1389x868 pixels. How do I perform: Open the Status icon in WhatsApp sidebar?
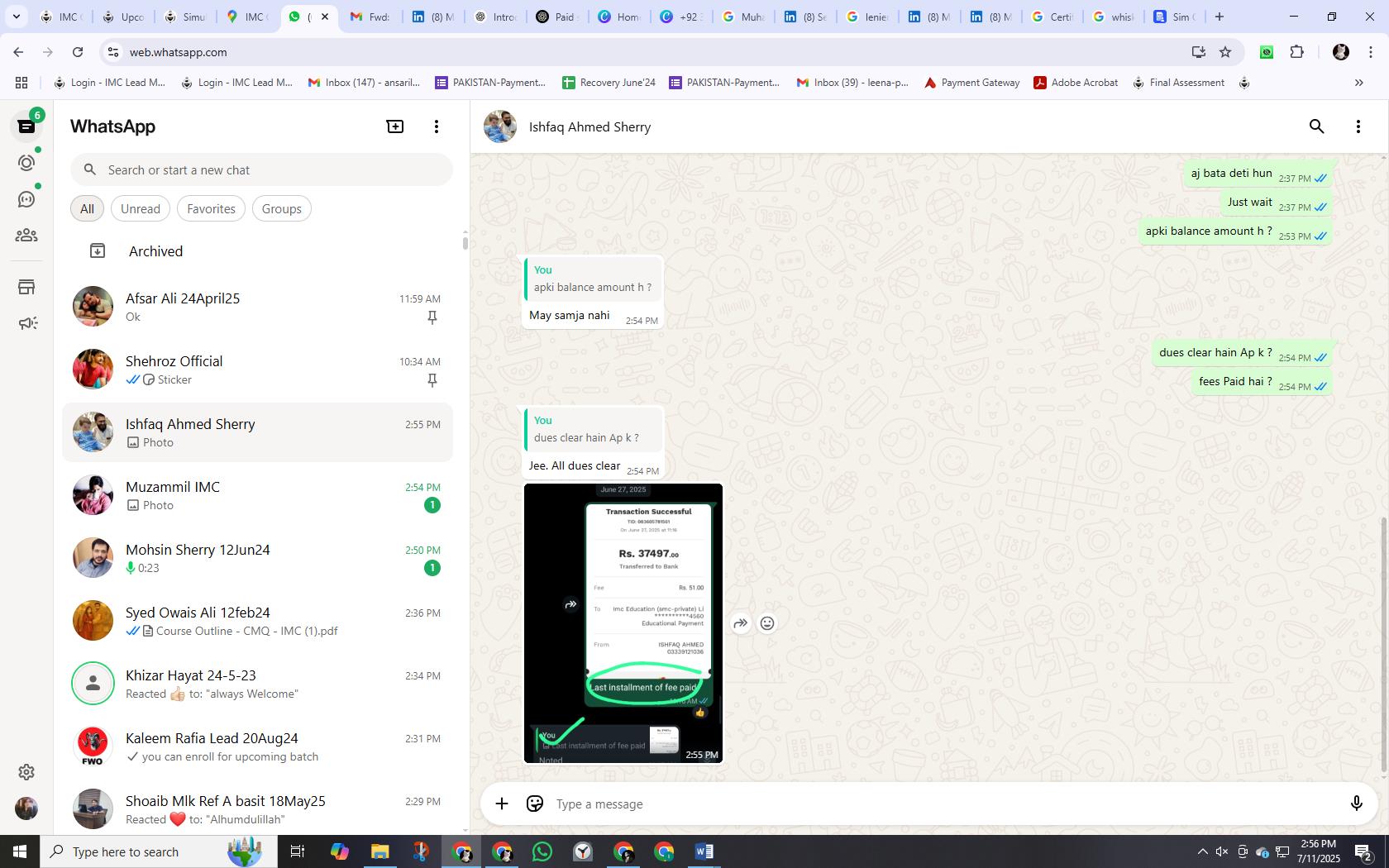coord(26,163)
